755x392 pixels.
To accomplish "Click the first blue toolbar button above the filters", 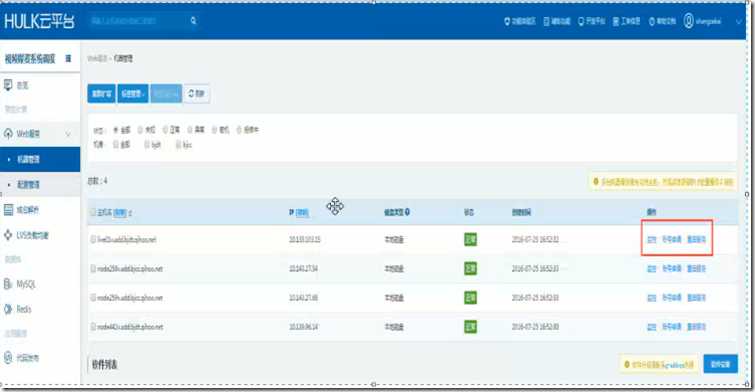I will pos(102,93).
